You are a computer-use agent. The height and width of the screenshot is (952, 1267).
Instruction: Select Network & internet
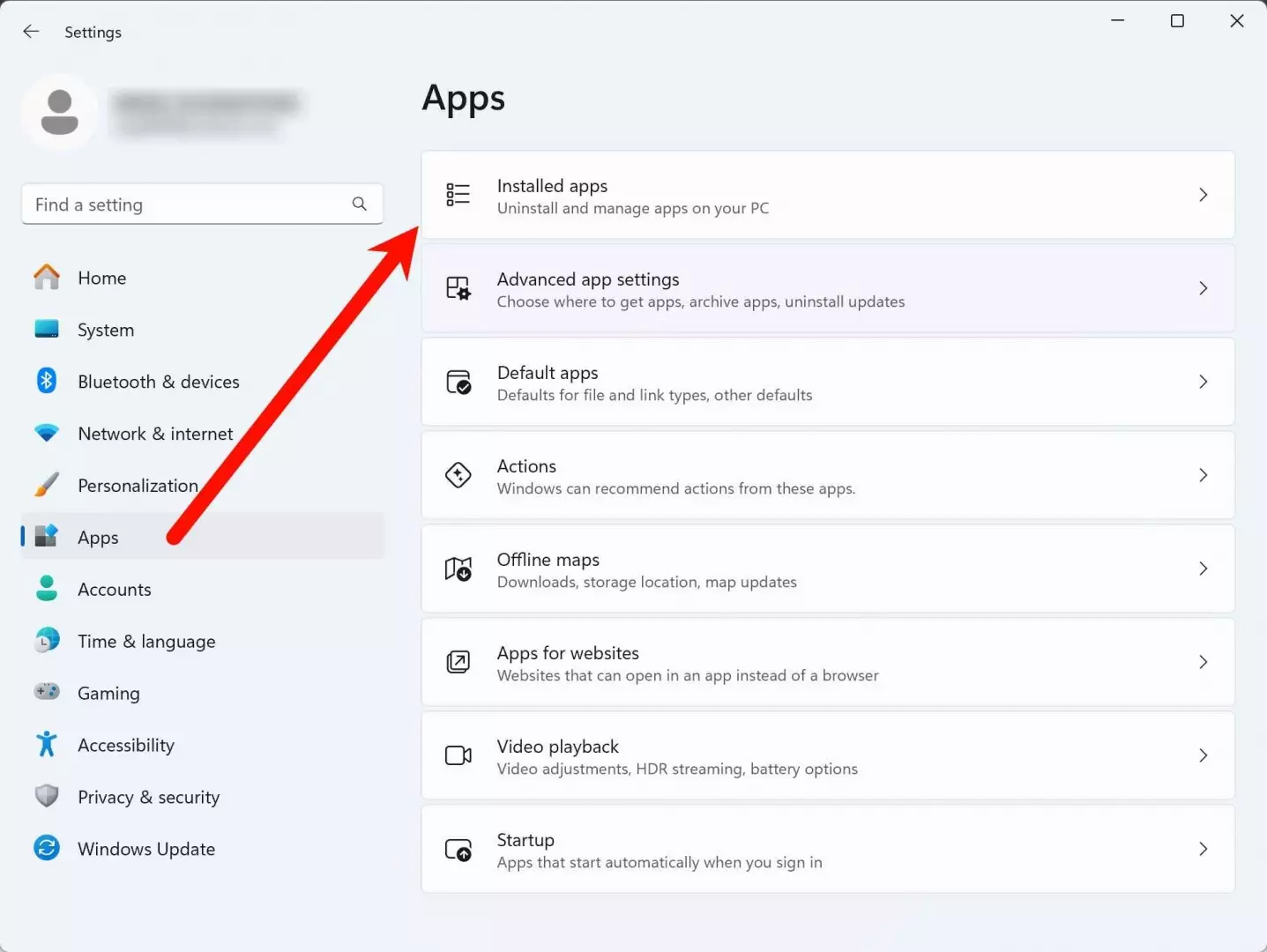pos(203,434)
